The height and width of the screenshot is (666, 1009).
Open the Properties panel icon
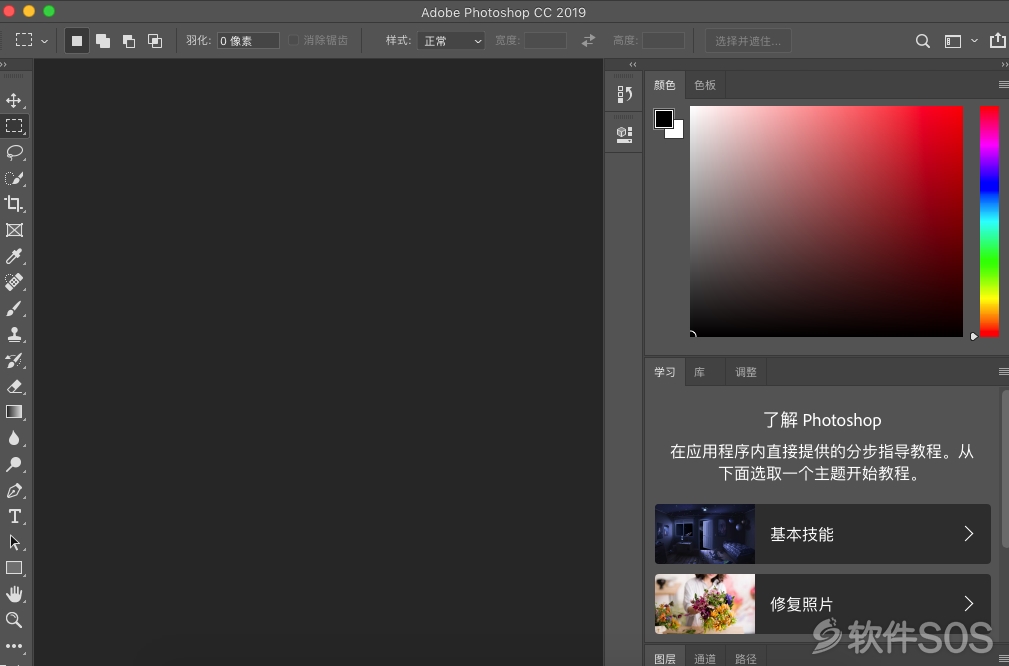tap(624, 134)
